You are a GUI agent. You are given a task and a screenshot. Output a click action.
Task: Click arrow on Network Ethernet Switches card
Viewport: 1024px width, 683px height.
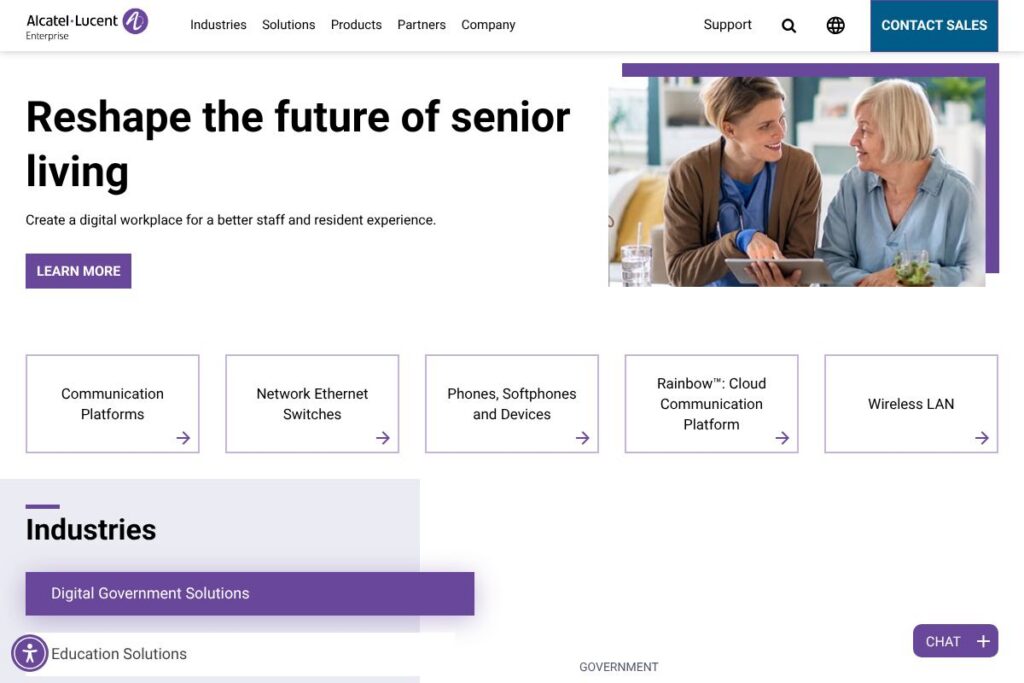coord(383,438)
